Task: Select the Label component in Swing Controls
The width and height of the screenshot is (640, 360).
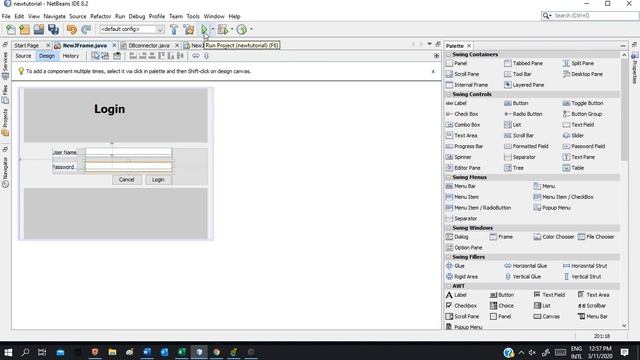Action: coord(456,103)
